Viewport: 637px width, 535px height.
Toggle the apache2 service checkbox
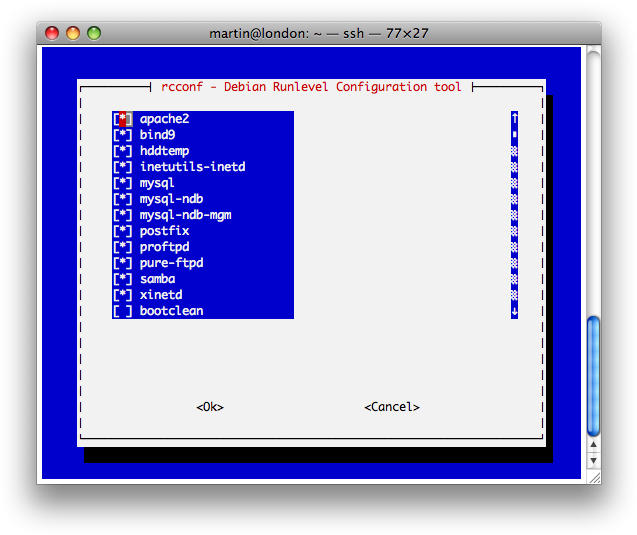123,119
